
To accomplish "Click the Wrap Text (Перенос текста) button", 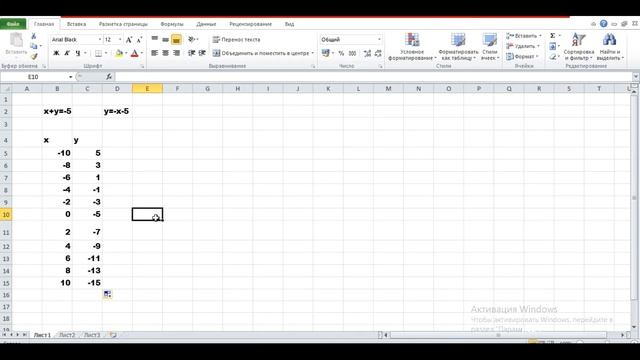I will click(x=236, y=40).
